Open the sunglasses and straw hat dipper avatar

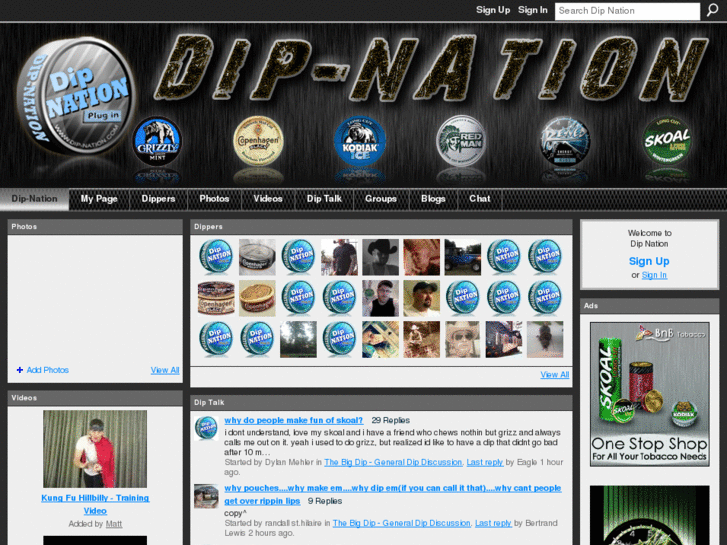pos(463,339)
